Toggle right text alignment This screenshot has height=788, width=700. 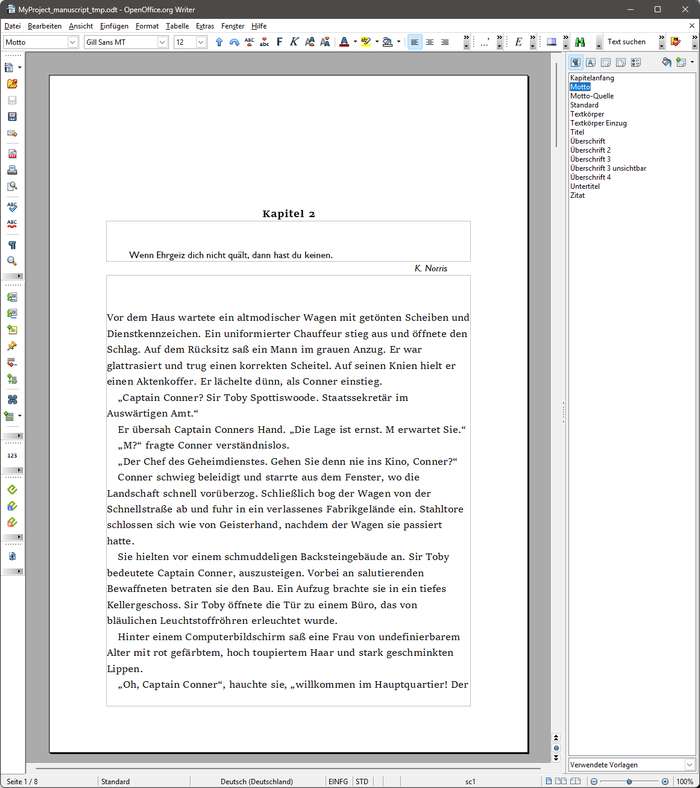[x=445, y=42]
